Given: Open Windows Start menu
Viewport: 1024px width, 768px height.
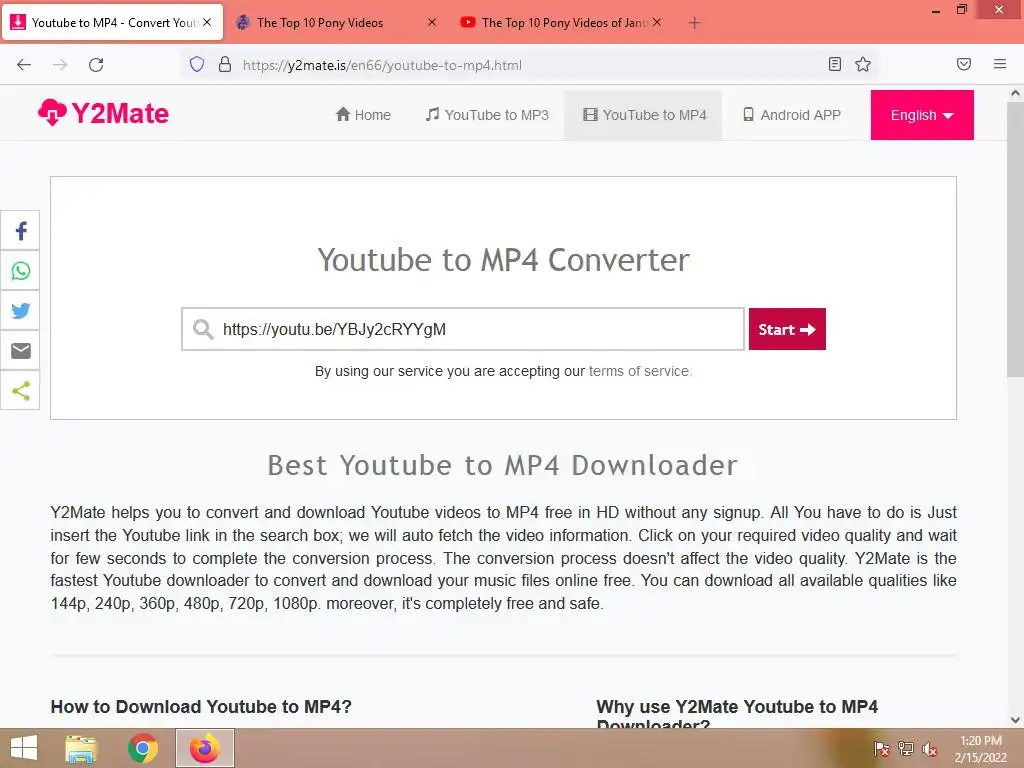Looking at the screenshot, I should pyautogui.click(x=24, y=748).
